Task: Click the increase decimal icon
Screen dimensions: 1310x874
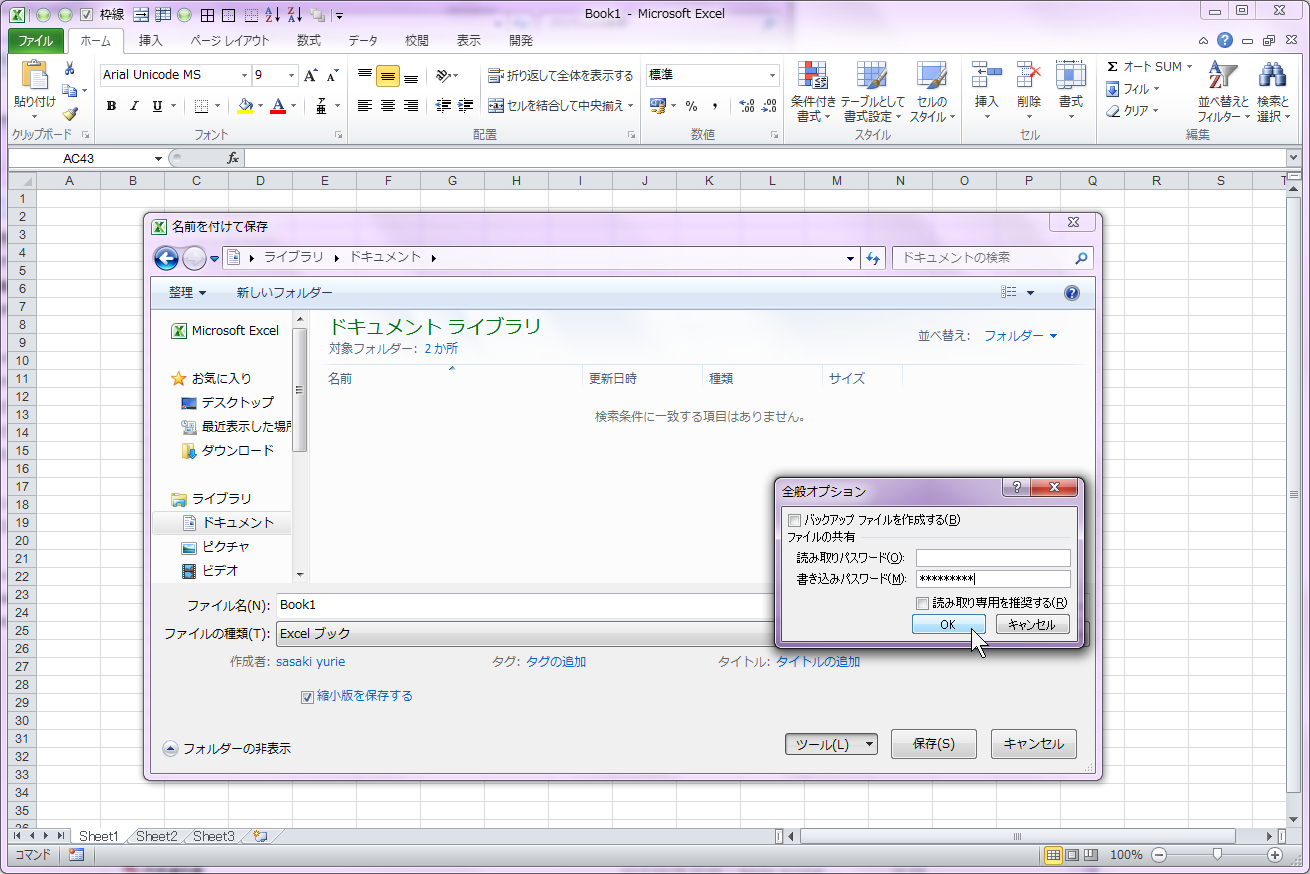Action: pos(746,106)
